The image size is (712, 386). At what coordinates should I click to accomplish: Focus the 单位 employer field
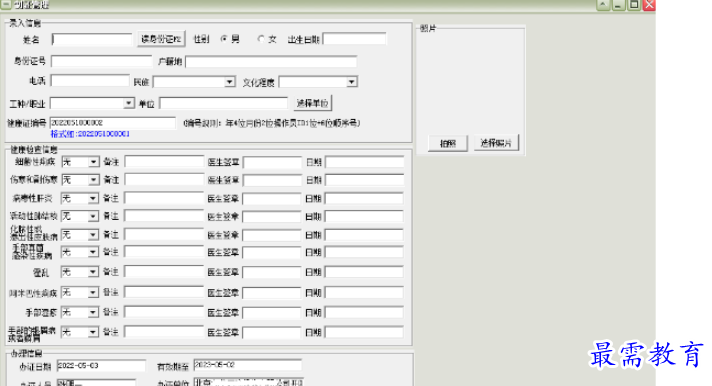(223, 103)
